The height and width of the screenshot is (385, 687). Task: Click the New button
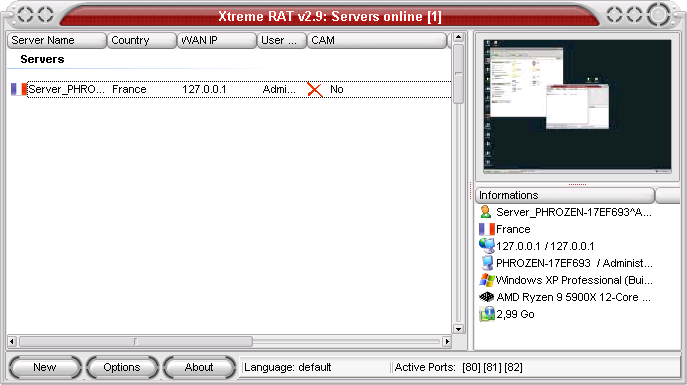45,367
